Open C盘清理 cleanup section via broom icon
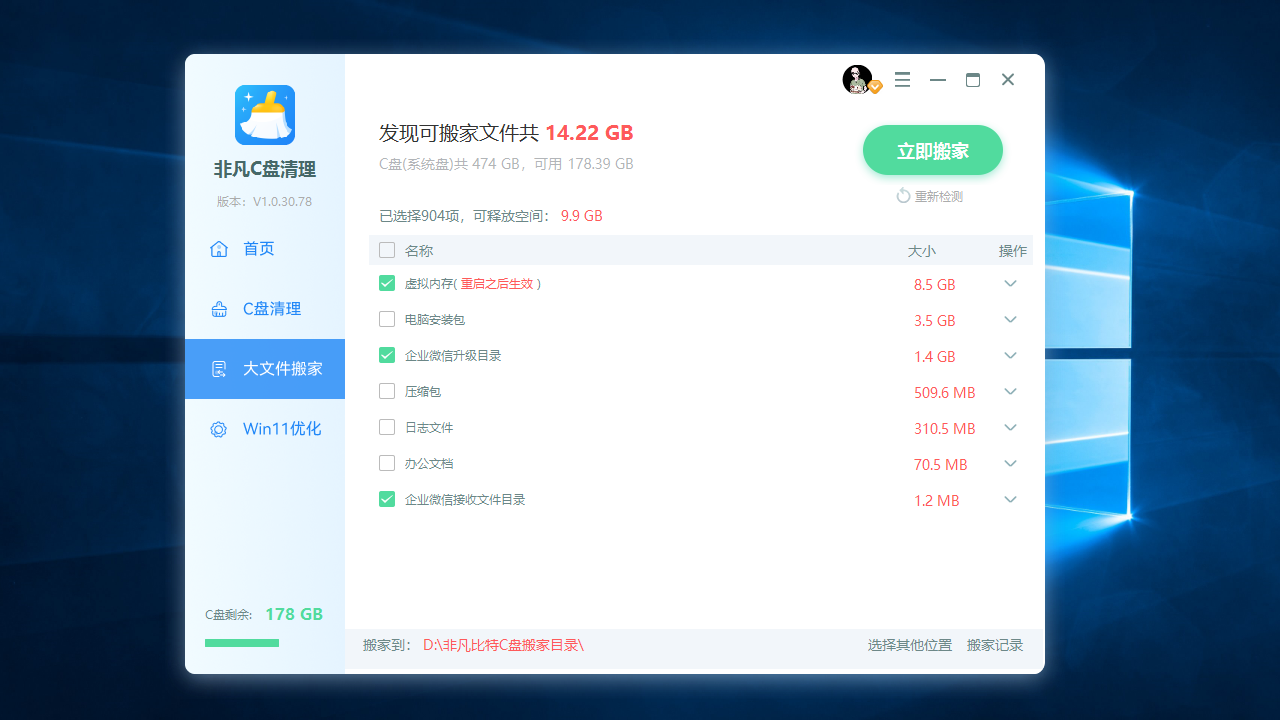Viewport: 1280px width, 720px height. pos(218,308)
